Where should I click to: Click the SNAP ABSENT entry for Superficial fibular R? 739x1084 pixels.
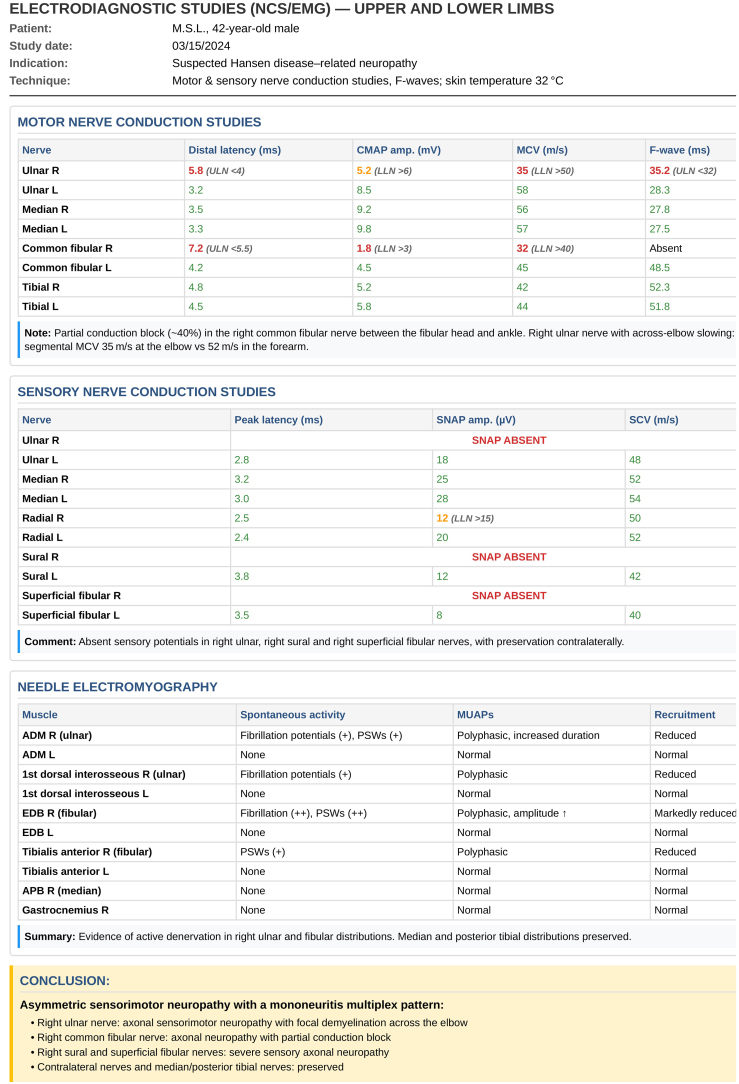tap(509, 595)
